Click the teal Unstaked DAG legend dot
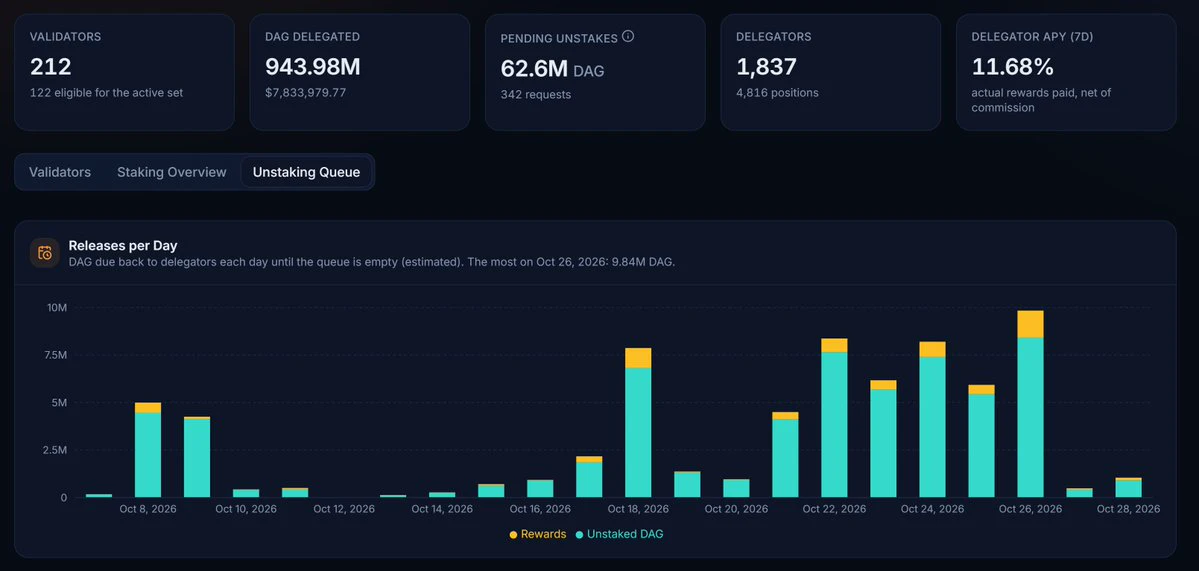The width and height of the screenshot is (1199, 571). pos(579,535)
